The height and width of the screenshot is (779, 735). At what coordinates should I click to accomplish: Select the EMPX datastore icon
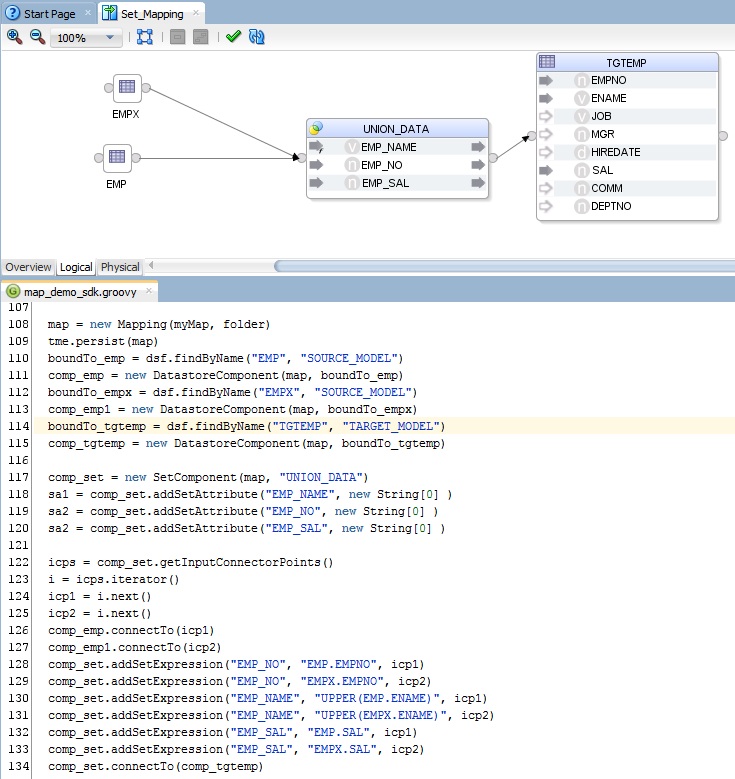[x=126, y=88]
